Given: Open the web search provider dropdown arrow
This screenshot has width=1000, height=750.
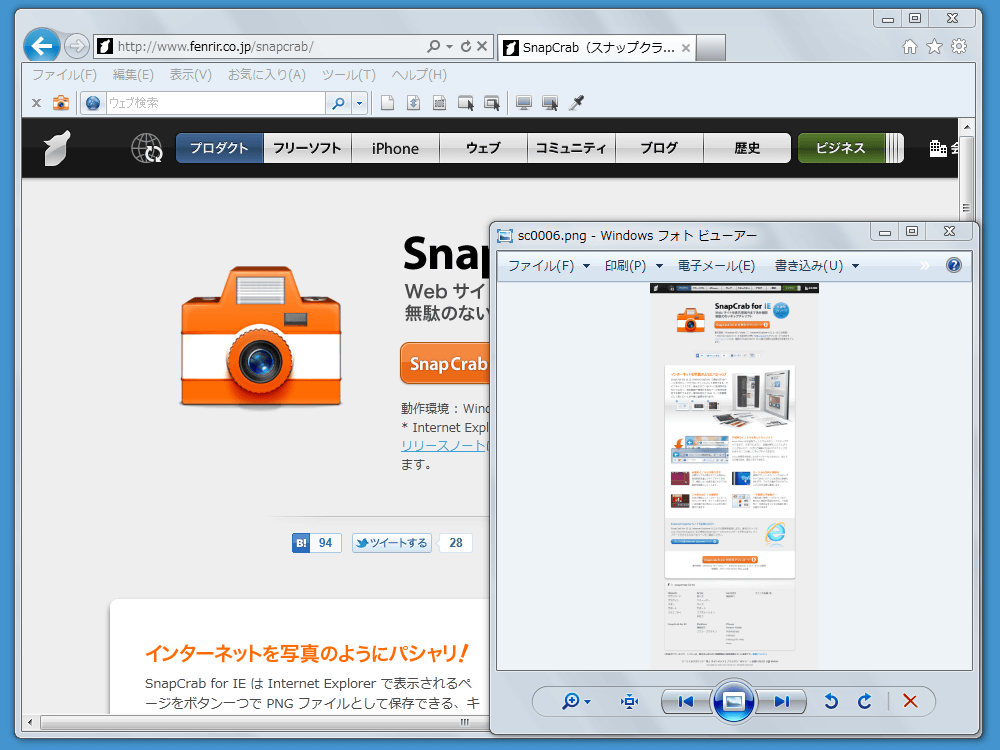Looking at the screenshot, I should pos(360,103).
